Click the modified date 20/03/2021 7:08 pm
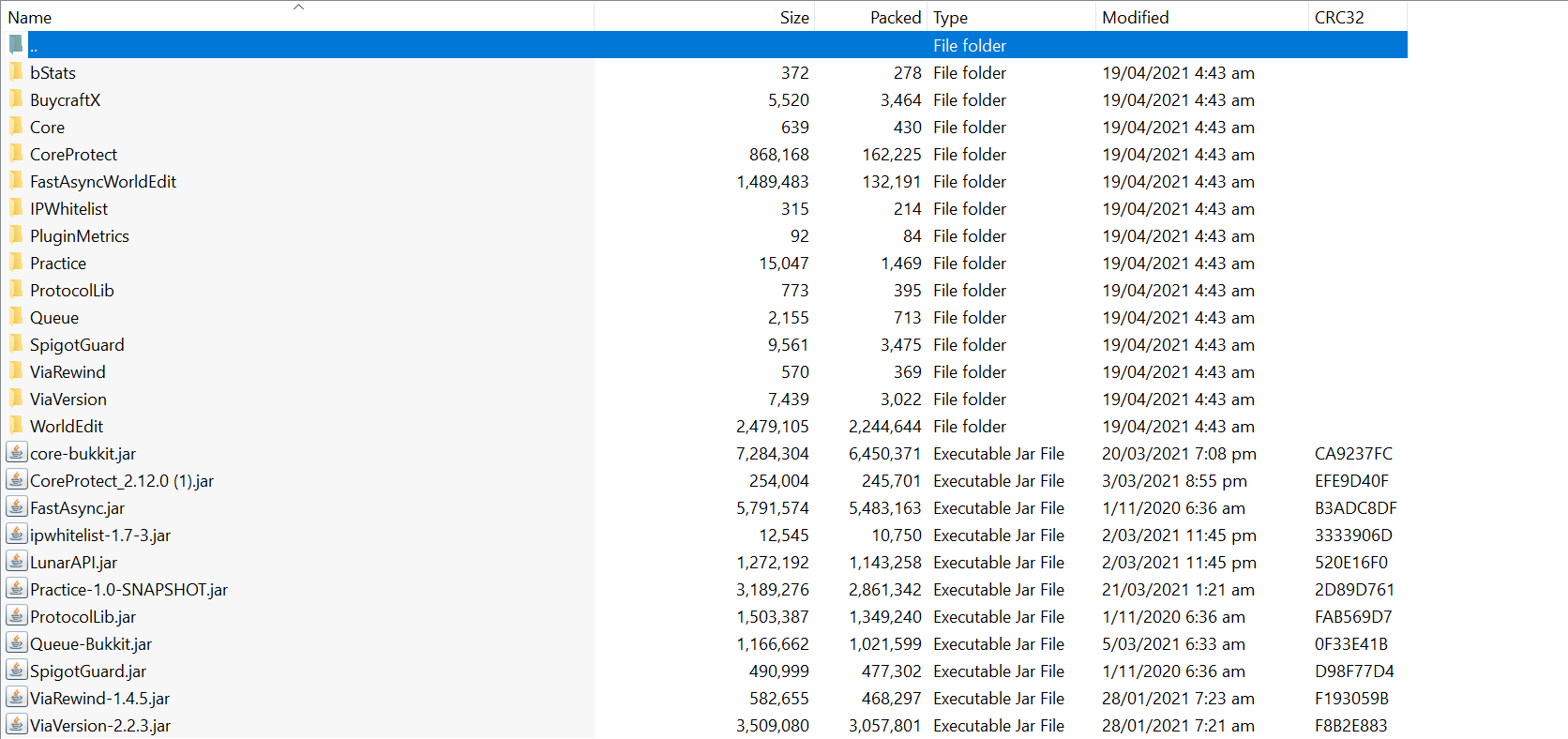Viewport: 1568px width, 739px height. [1179, 454]
